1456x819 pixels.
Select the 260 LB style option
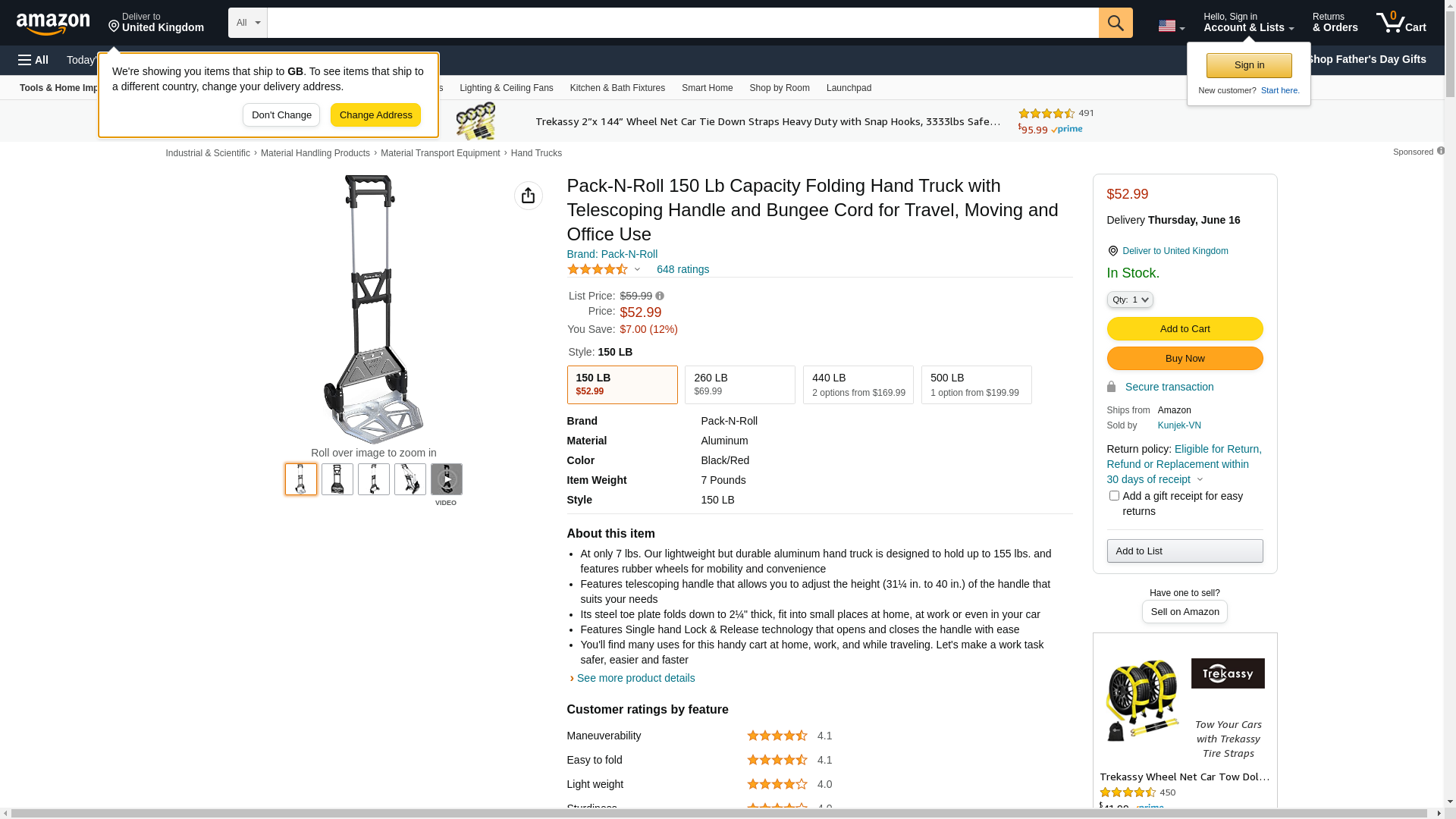(740, 384)
